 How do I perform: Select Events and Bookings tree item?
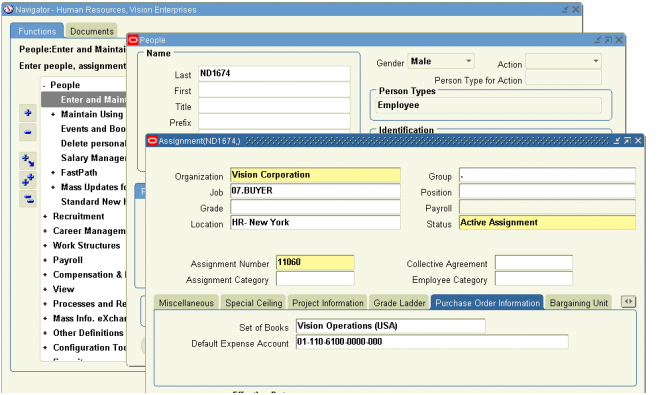[x=93, y=129]
